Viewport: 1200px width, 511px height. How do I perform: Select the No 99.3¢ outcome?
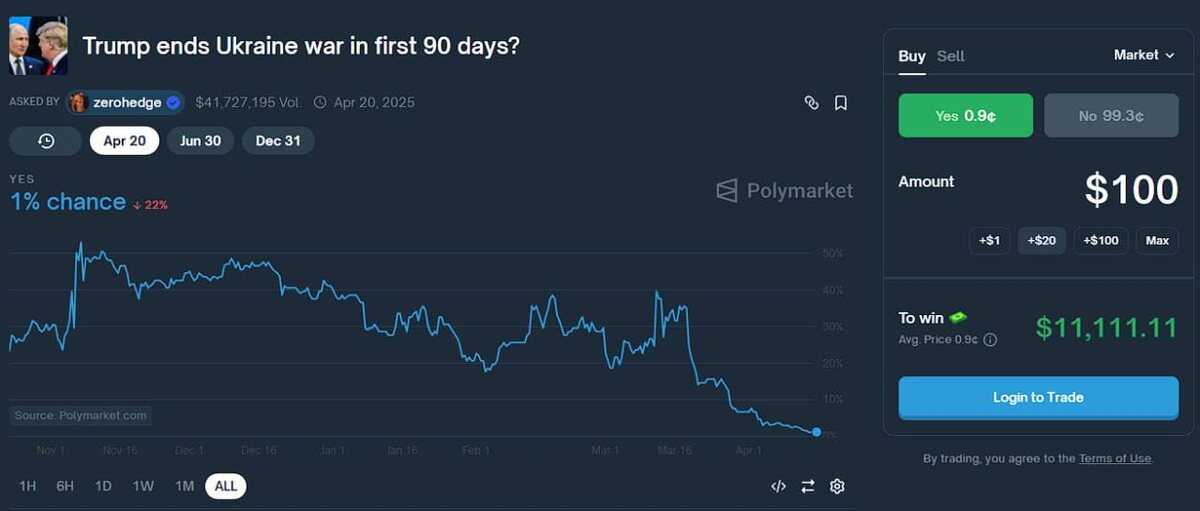(1111, 116)
